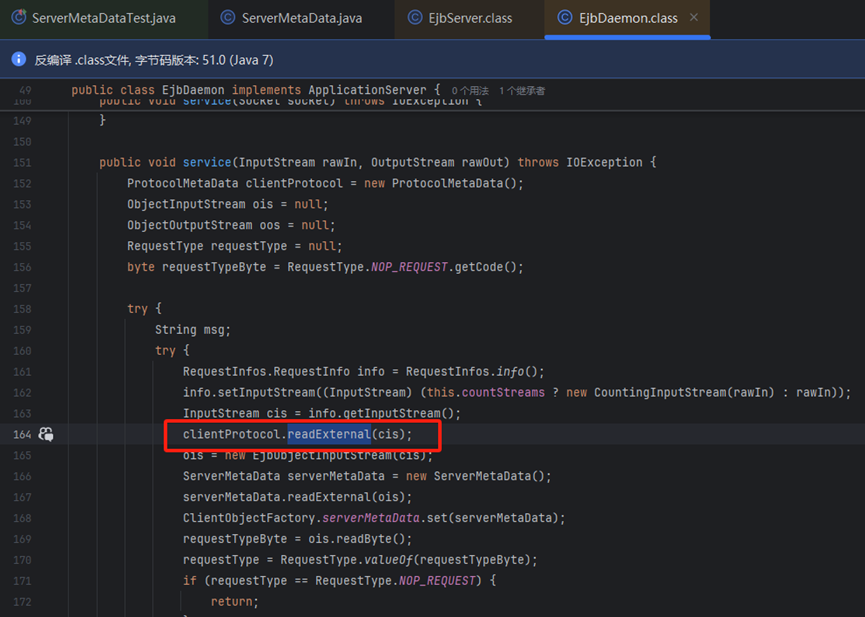Click the highlighted readExternal method call
This screenshot has height=617, width=865.
click(x=329, y=434)
